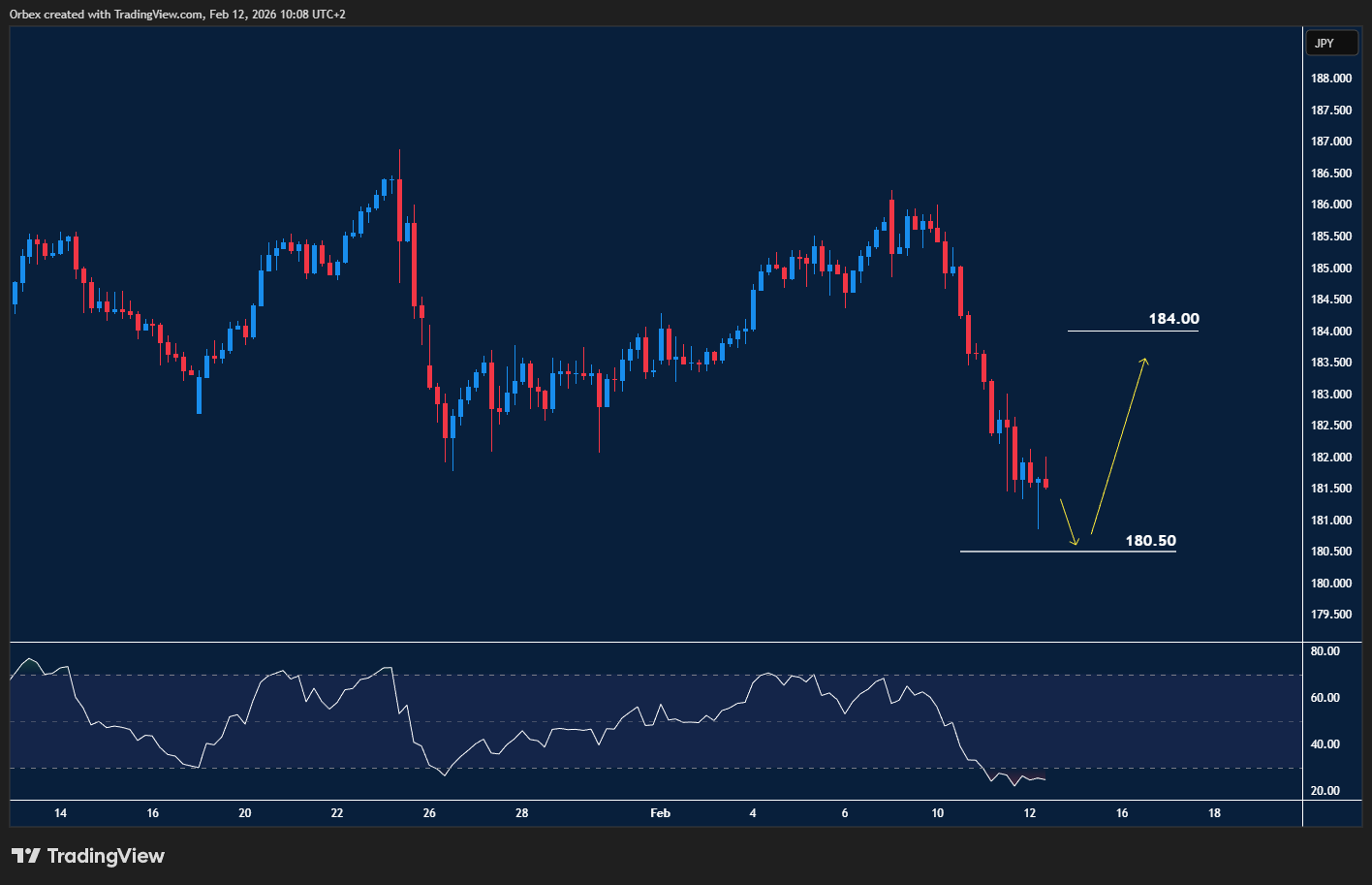Screen dimensions: 1372x885
Task: Click the 12 date on time axis
Action: pyautogui.click(x=1029, y=813)
